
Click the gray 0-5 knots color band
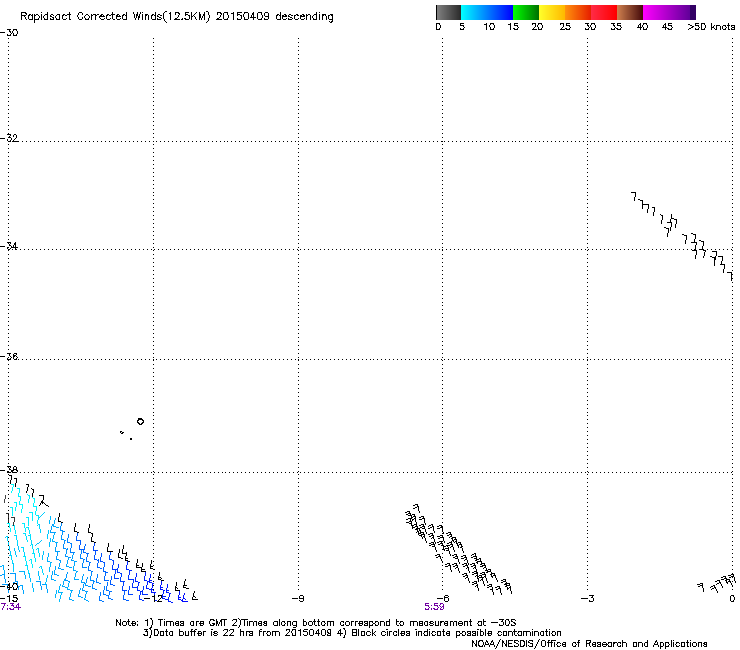(448, 12)
